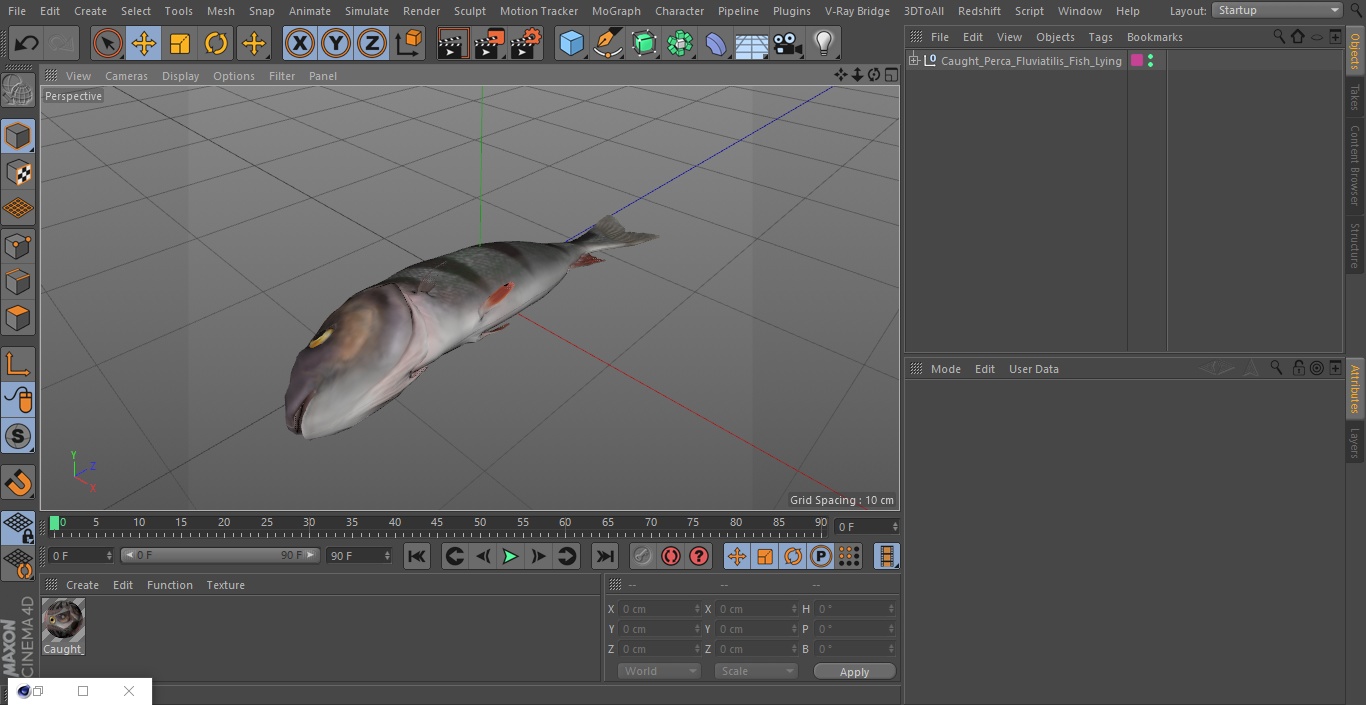Viewport: 1366px width, 705px height.
Task: Click the Apply coordinates button
Action: 854,672
